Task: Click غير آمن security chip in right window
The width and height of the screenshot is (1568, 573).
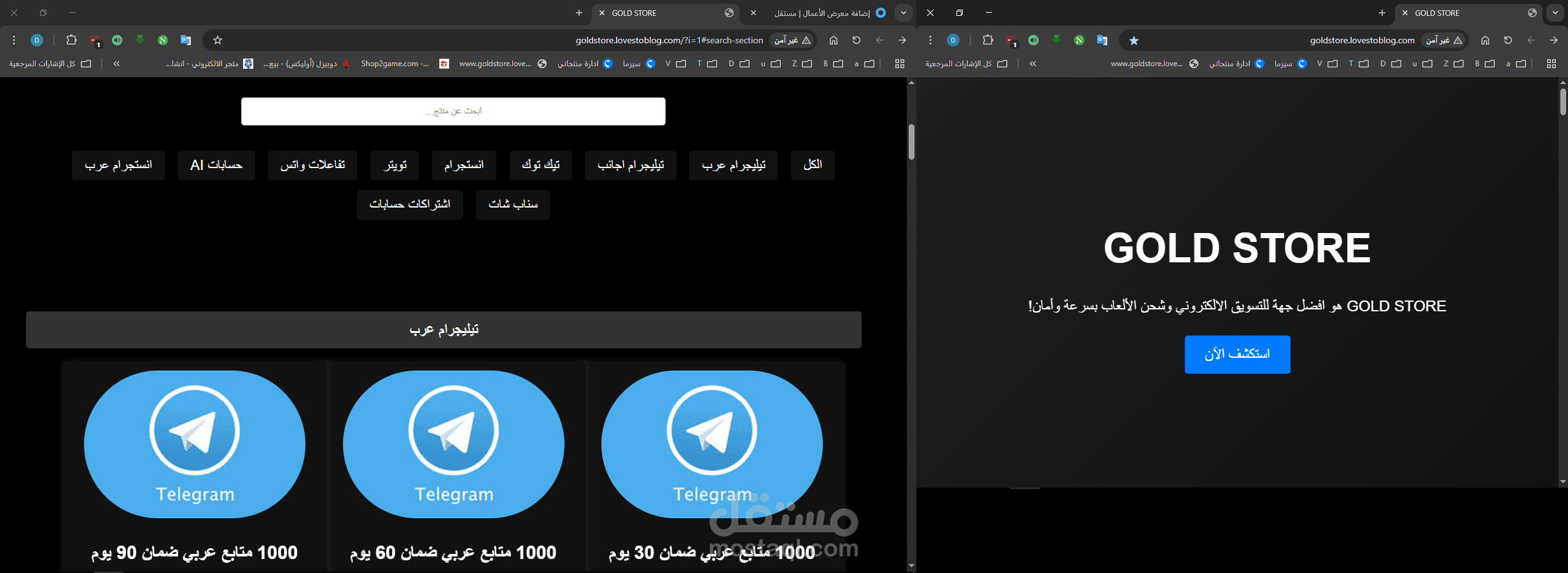Action: (x=1445, y=40)
